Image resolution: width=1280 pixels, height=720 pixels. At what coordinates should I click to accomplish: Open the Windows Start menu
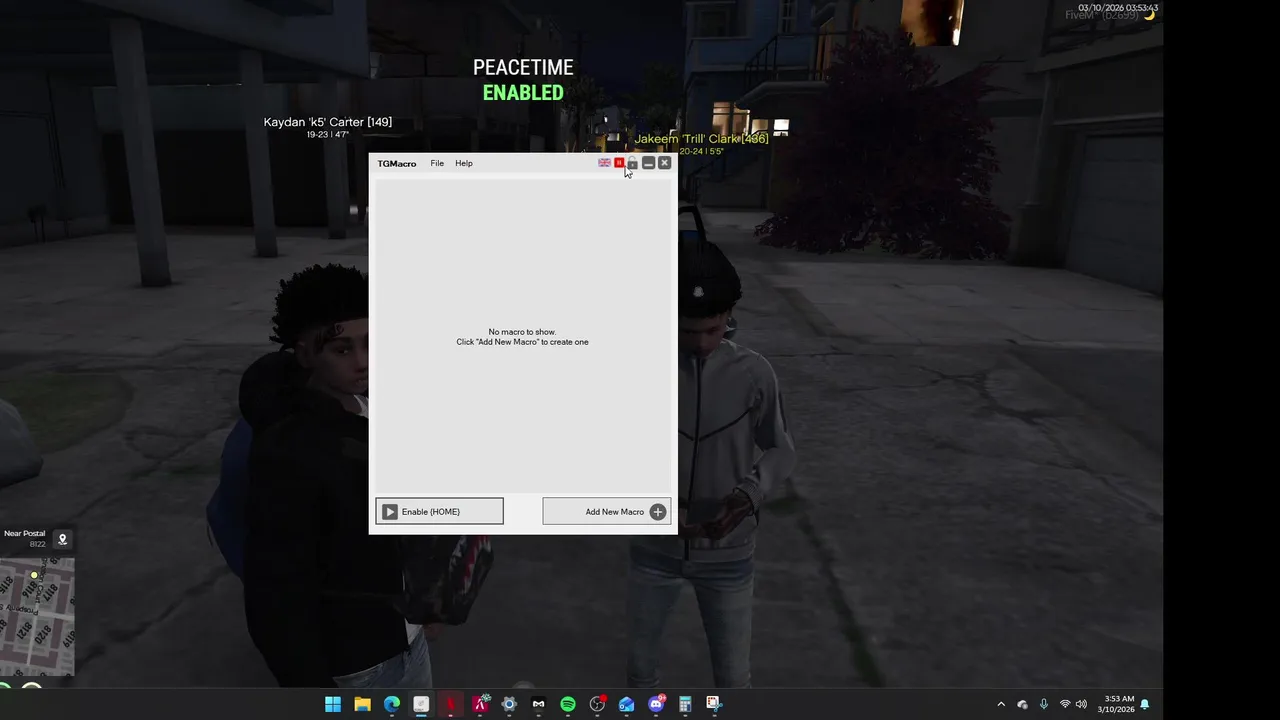(x=333, y=704)
